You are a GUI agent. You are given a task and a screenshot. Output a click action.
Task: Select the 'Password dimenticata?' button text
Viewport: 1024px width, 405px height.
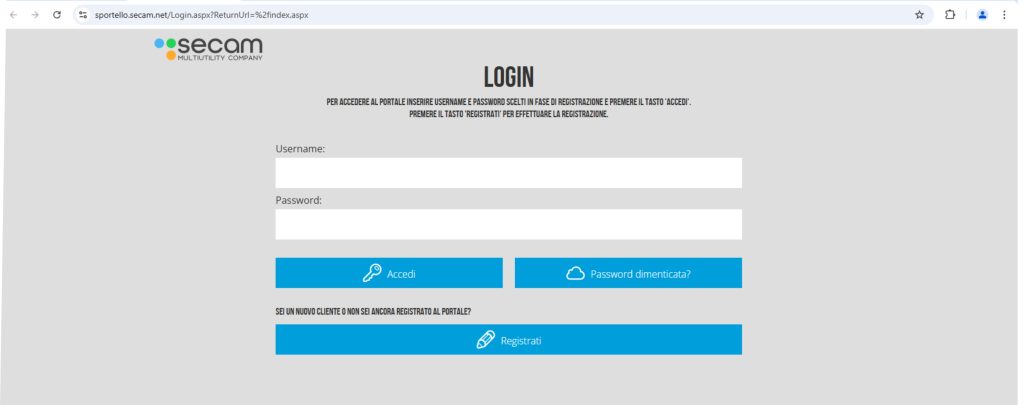pyautogui.click(x=640, y=274)
